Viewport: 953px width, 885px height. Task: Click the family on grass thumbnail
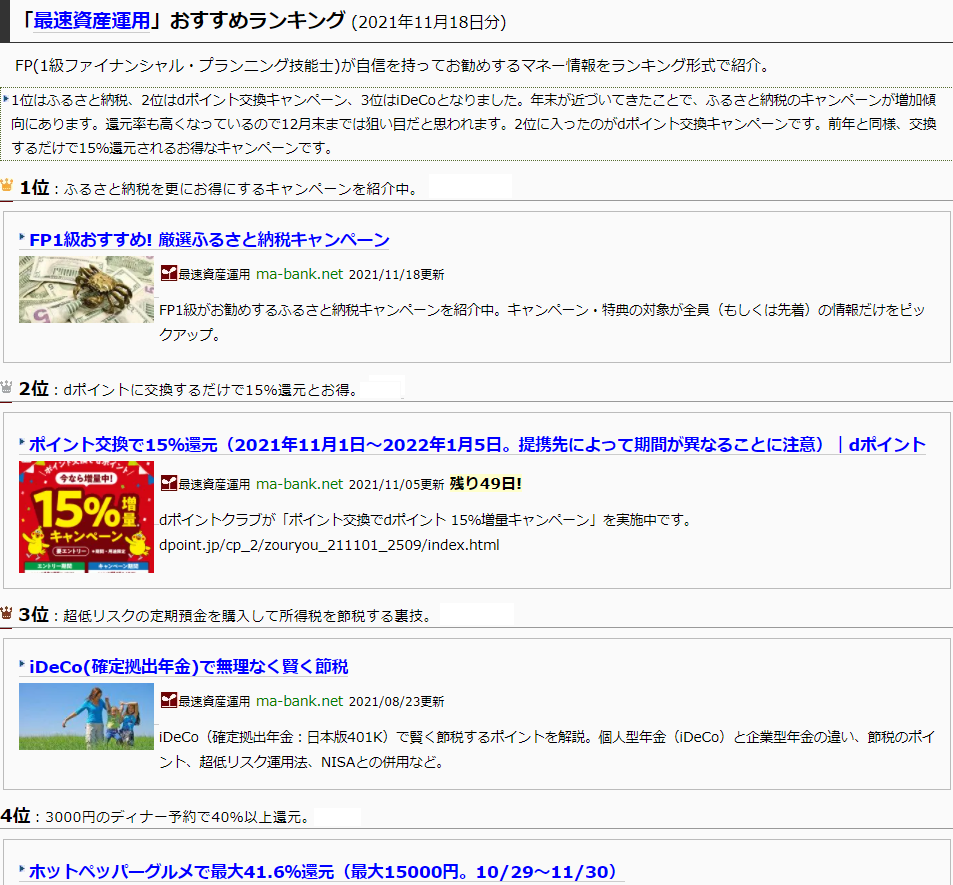(x=86, y=716)
